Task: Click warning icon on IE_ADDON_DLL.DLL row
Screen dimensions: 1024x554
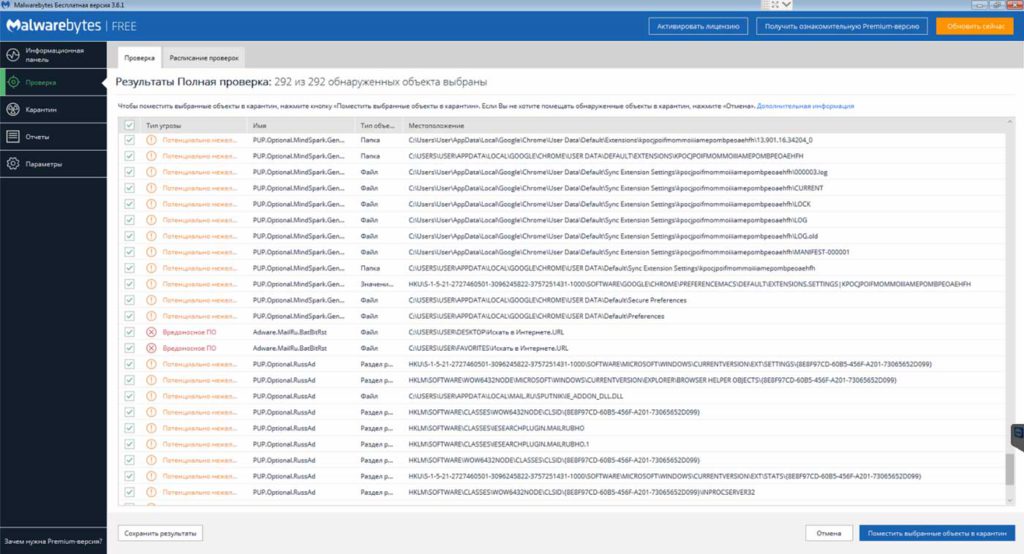Action: 151,396
